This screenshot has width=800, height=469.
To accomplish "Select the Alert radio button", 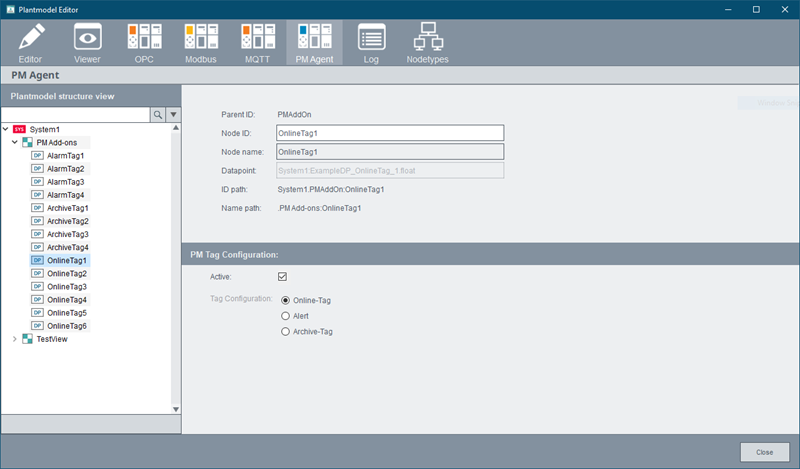I will [x=286, y=316].
